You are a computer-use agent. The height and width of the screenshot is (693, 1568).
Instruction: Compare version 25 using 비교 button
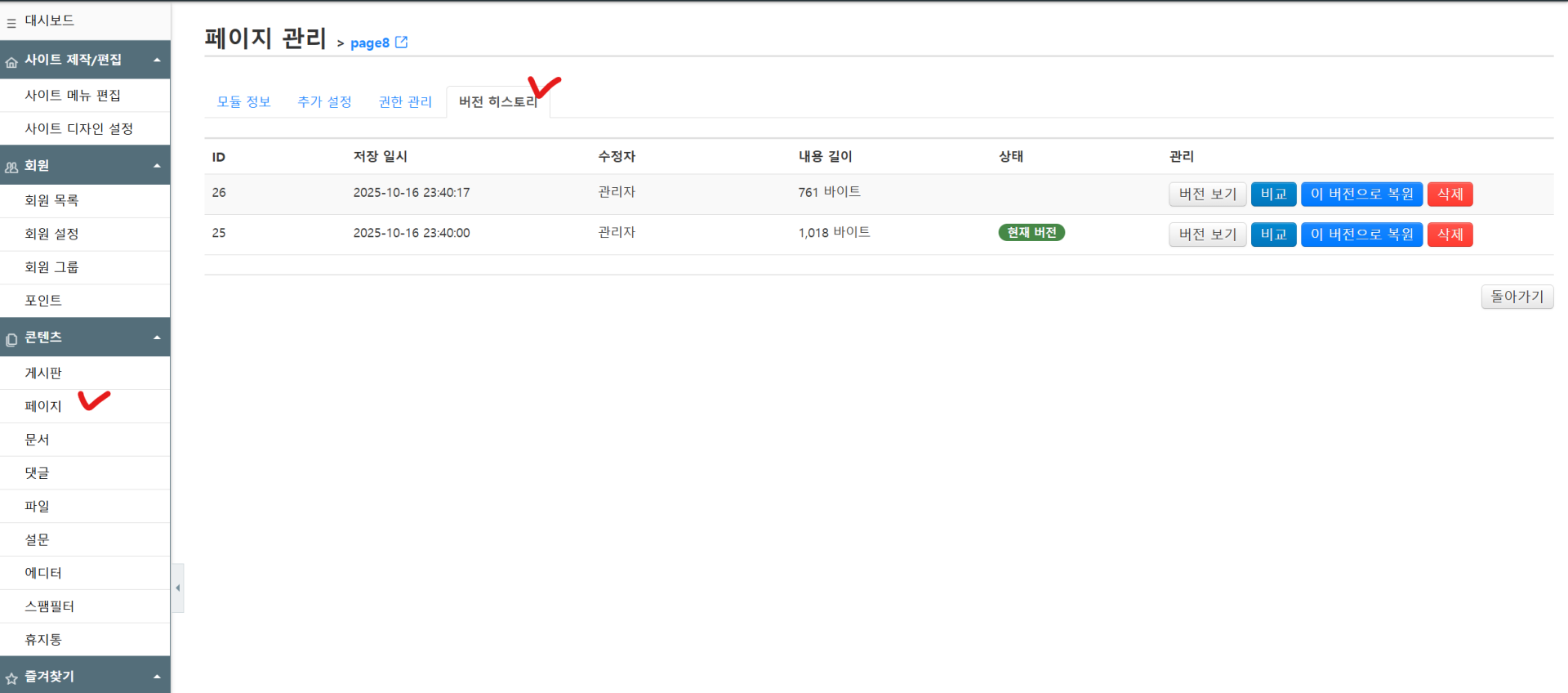[1273, 235]
